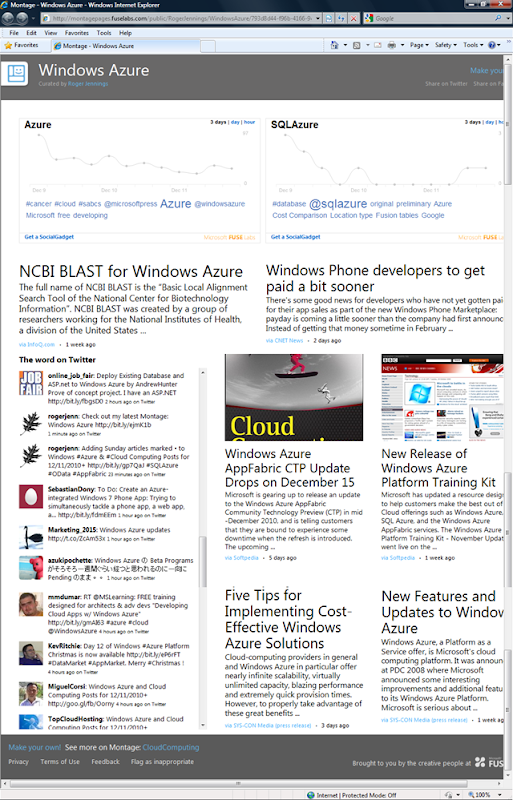
Task: Click the New Tab button
Action: 208,46
